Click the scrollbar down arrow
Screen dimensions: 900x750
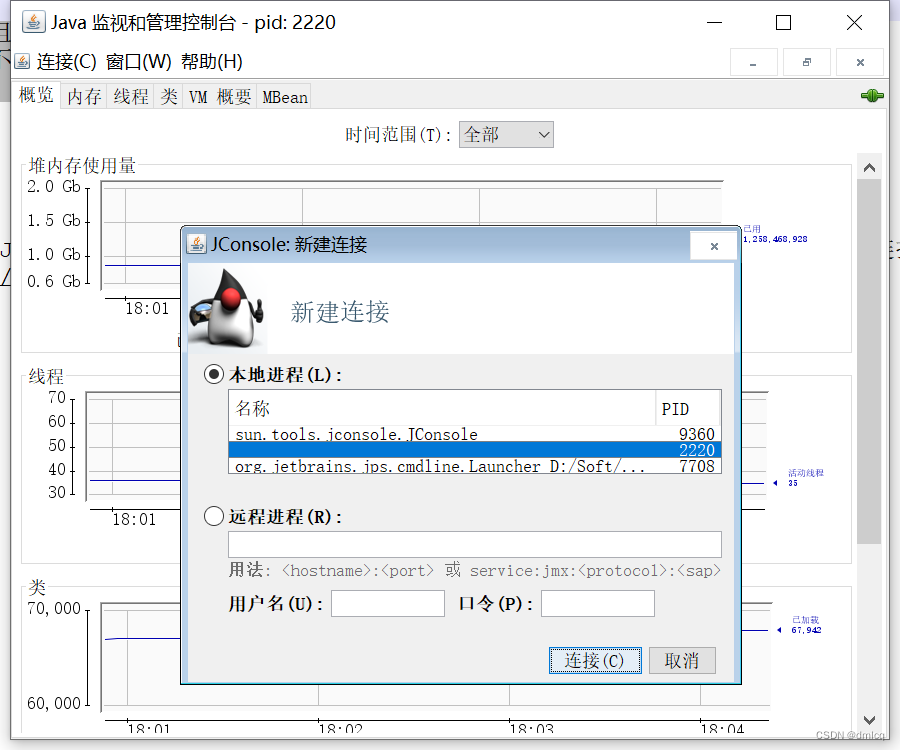[869, 720]
